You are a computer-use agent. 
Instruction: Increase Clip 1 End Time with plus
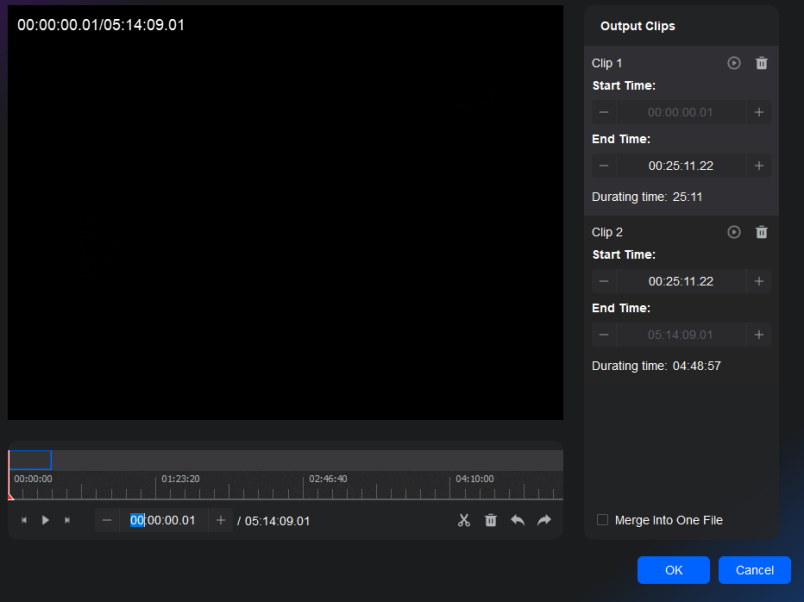(759, 166)
